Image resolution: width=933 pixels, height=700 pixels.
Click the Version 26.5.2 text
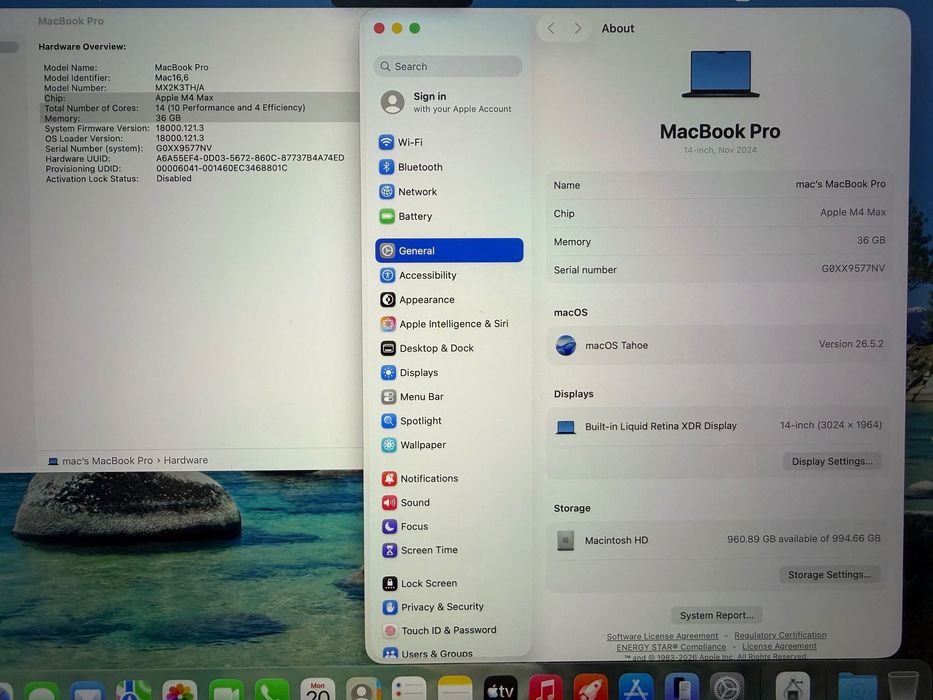[851, 344]
